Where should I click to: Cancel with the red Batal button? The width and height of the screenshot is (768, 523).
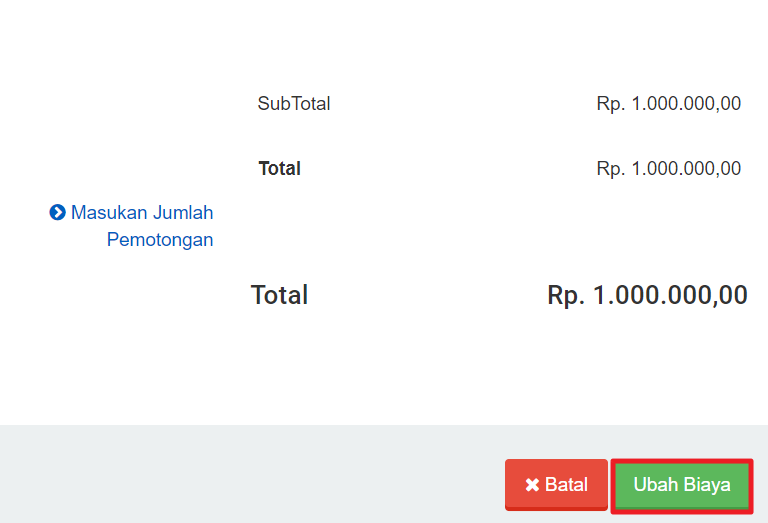(556, 484)
